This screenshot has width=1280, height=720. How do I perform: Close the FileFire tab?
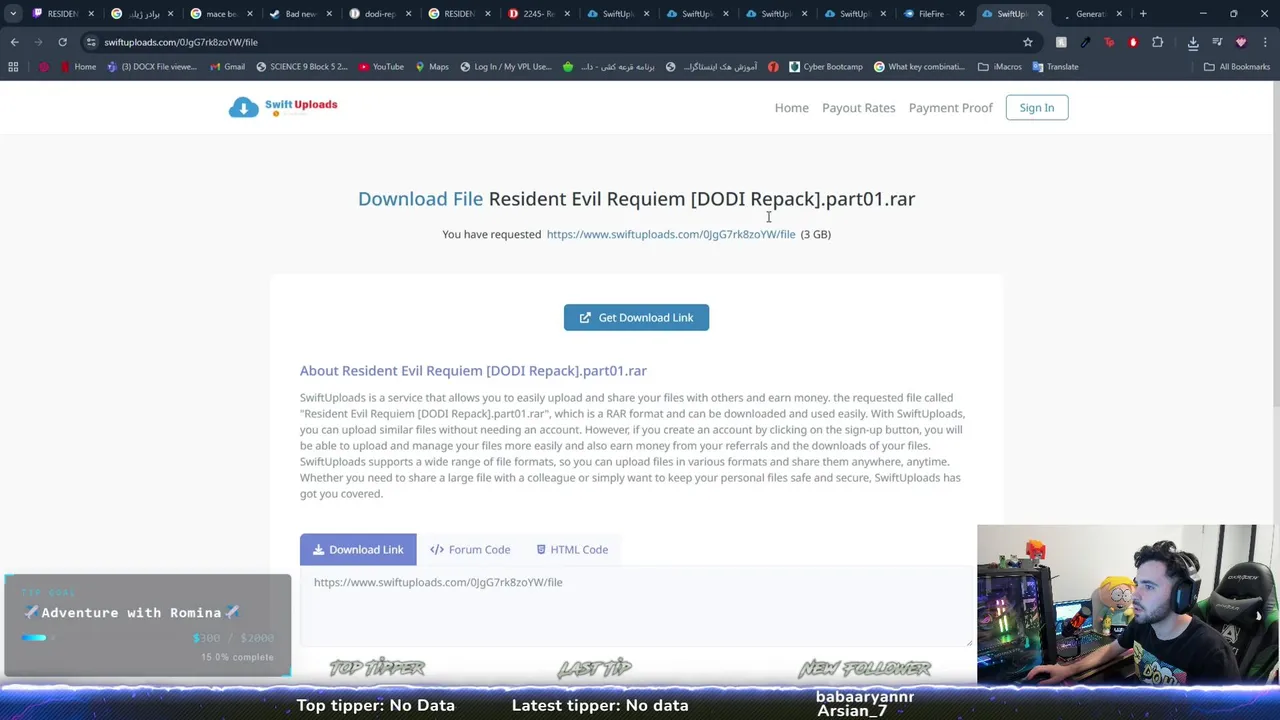[962, 14]
